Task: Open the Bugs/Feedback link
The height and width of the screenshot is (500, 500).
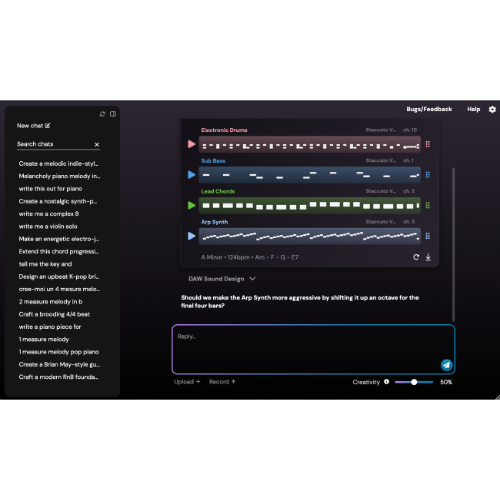Action: [429, 109]
